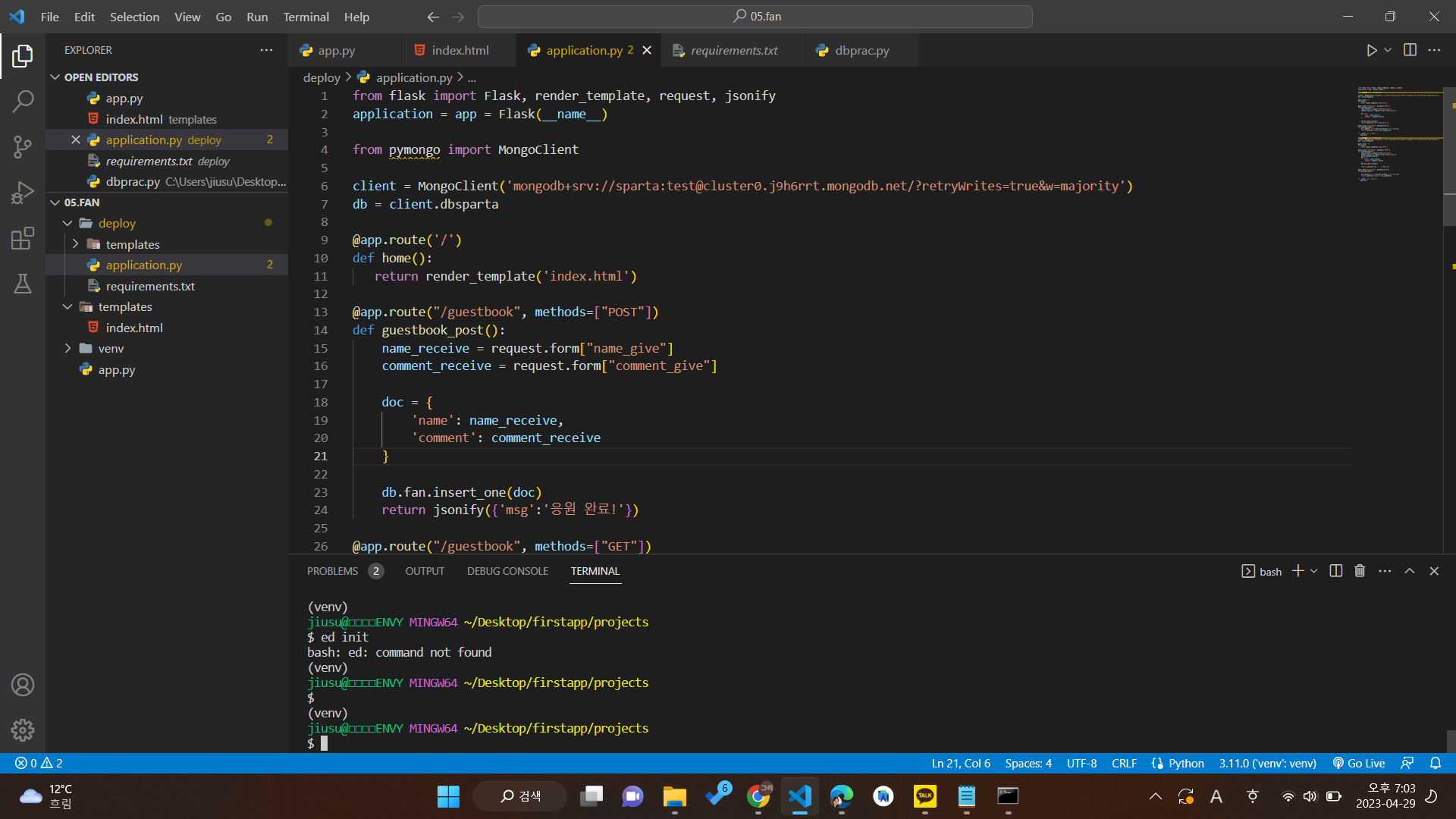Image resolution: width=1456 pixels, height=819 pixels.
Task: Open the Search view in activity bar
Action: (23, 101)
